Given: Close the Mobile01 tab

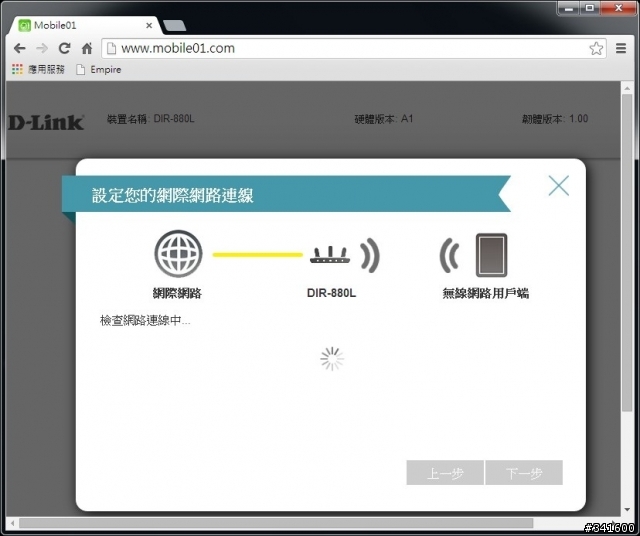Looking at the screenshot, I should (x=149, y=25).
